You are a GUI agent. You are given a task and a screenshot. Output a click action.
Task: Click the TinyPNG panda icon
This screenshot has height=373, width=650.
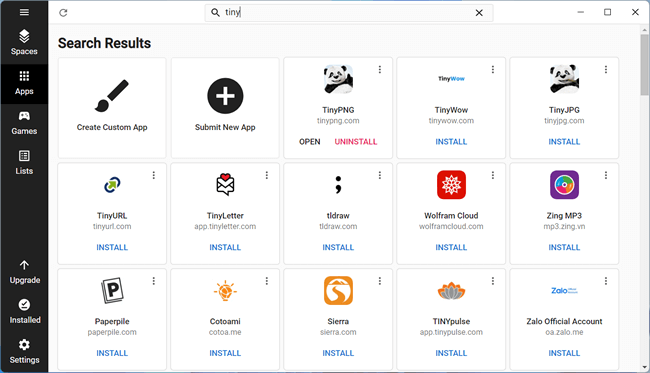[338, 79]
